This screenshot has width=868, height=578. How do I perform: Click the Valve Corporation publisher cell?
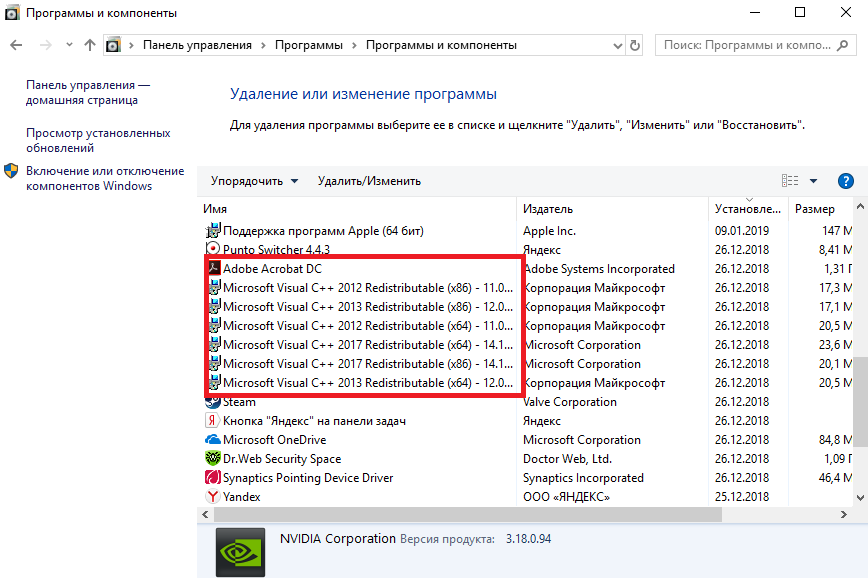[570, 402]
